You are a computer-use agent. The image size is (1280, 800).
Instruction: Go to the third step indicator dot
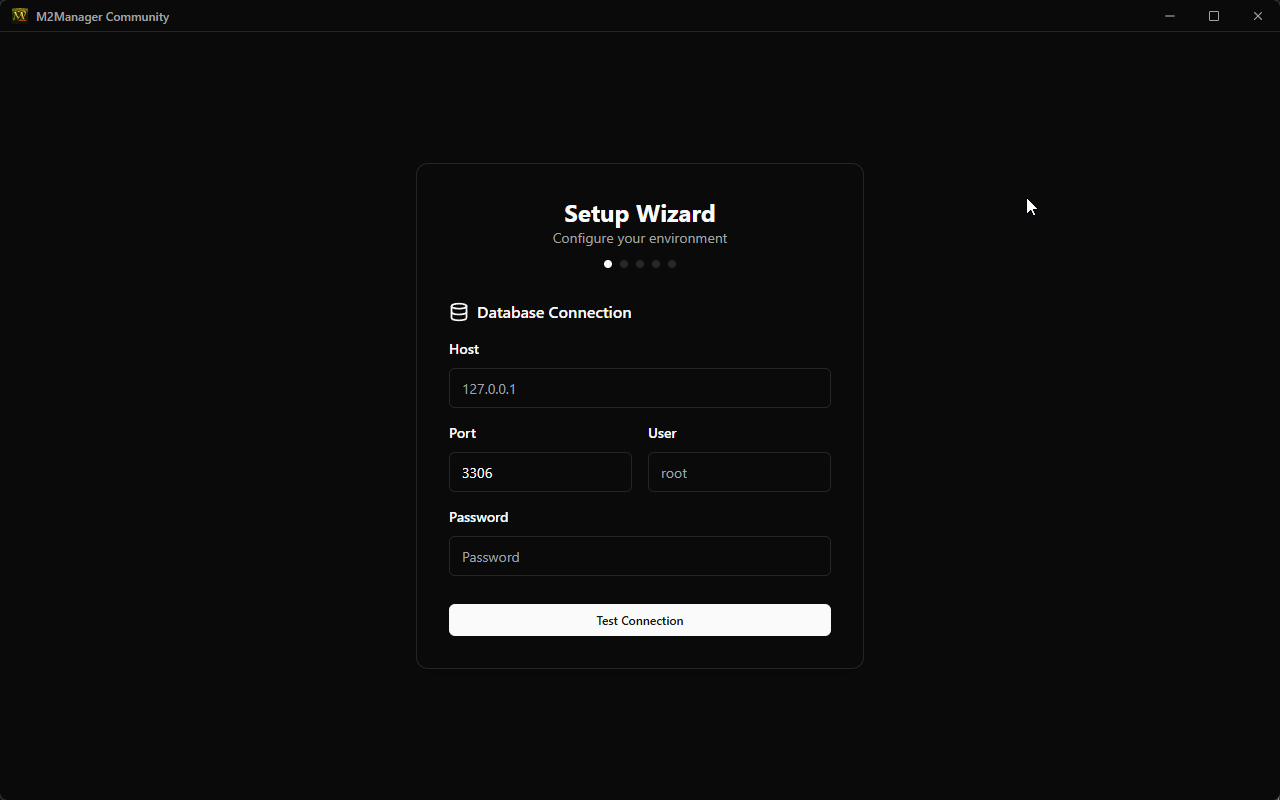[x=640, y=264]
